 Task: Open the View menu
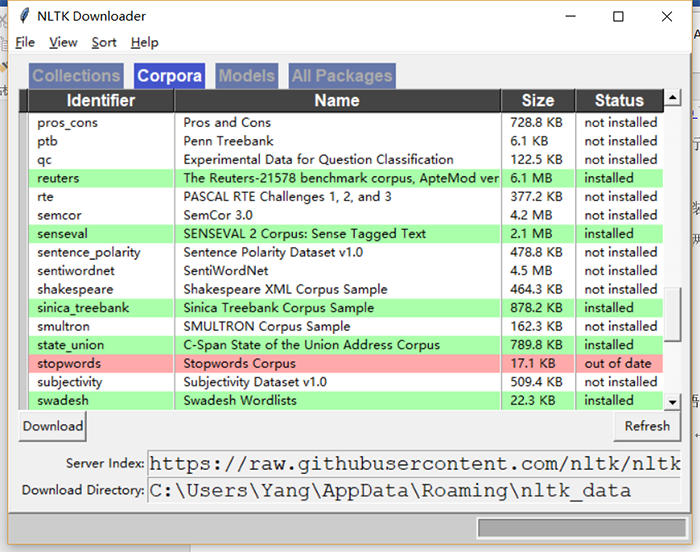pyautogui.click(x=63, y=42)
